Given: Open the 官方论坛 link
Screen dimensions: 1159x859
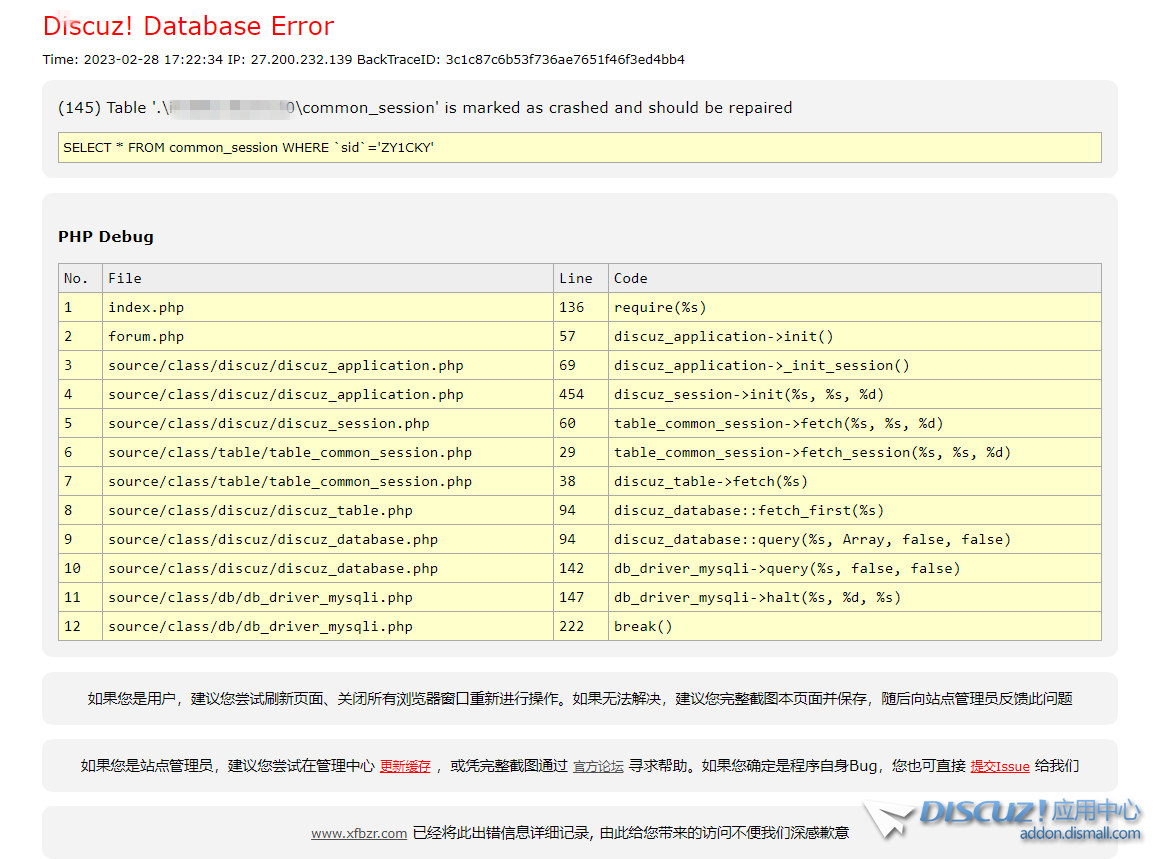Looking at the screenshot, I should (598, 766).
